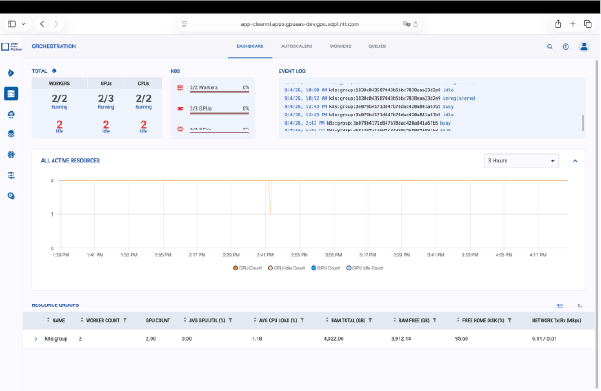Filter the Avg GPU Util column
601x391 pixels.
[230, 320]
